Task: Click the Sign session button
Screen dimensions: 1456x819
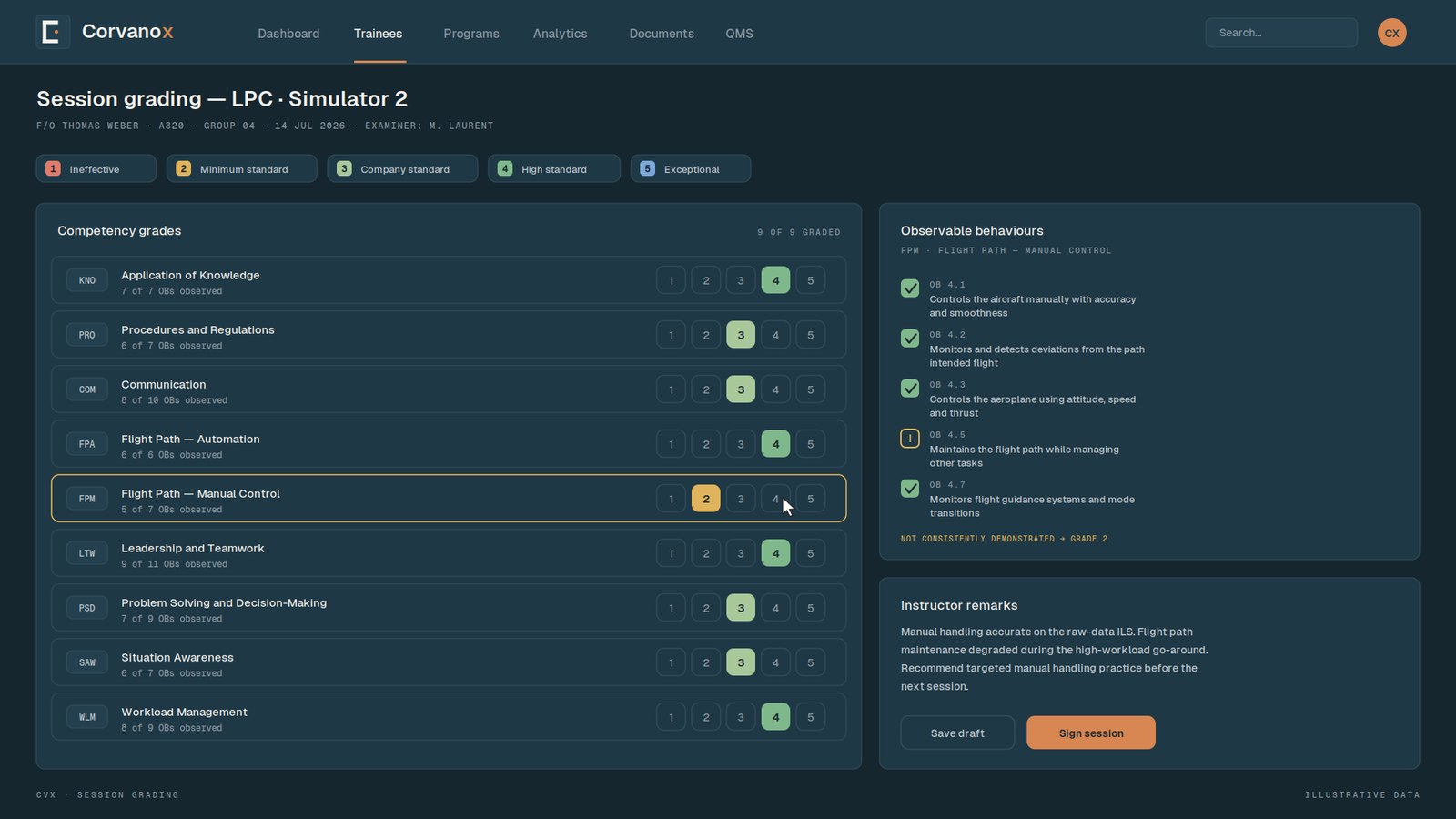Action: point(1091,733)
